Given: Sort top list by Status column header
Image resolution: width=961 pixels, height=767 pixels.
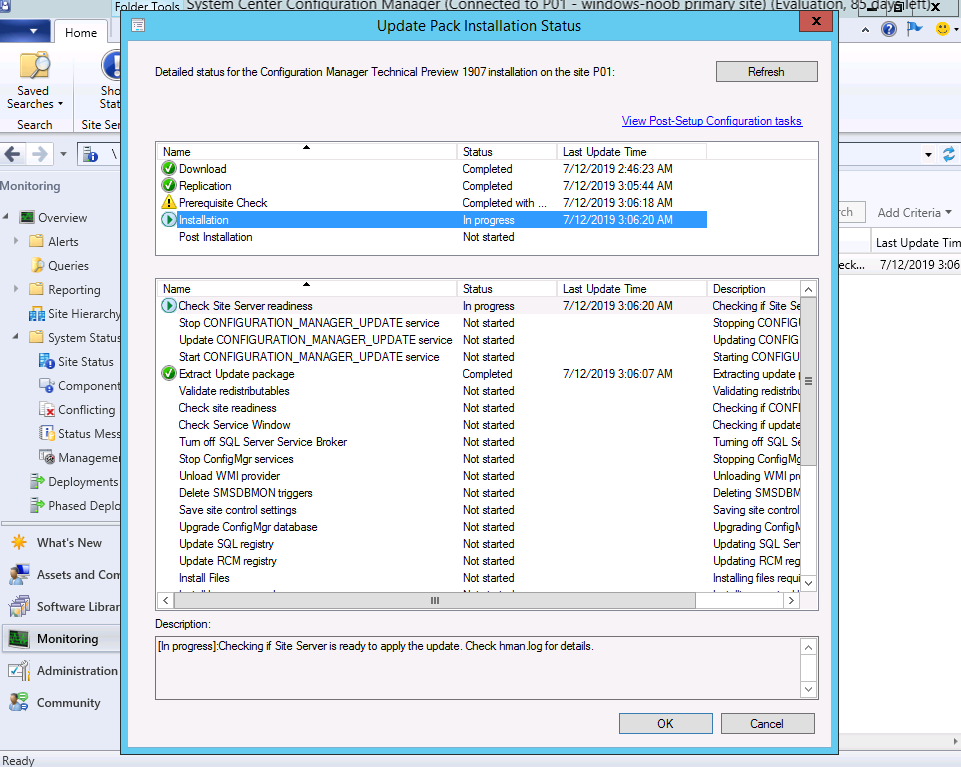Looking at the screenshot, I should [507, 151].
